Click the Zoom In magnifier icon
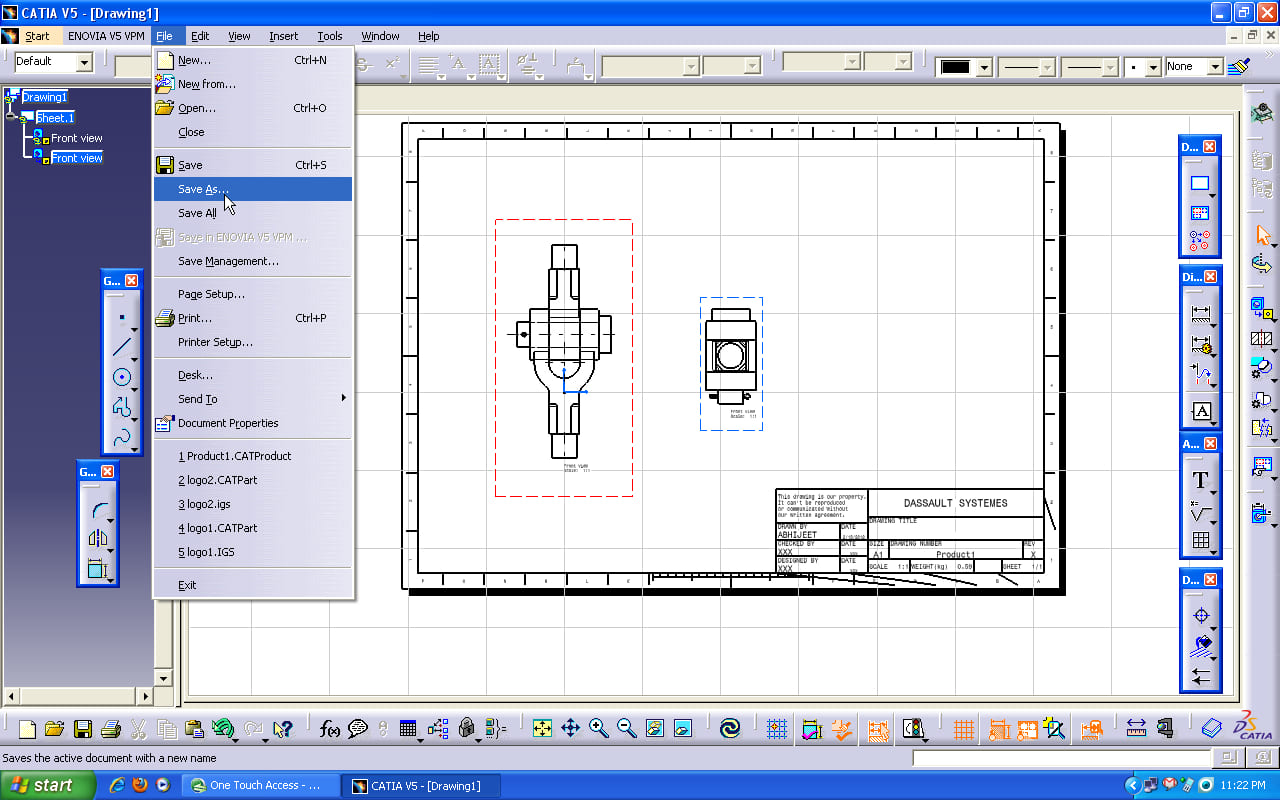The height and width of the screenshot is (800, 1280). pos(598,729)
